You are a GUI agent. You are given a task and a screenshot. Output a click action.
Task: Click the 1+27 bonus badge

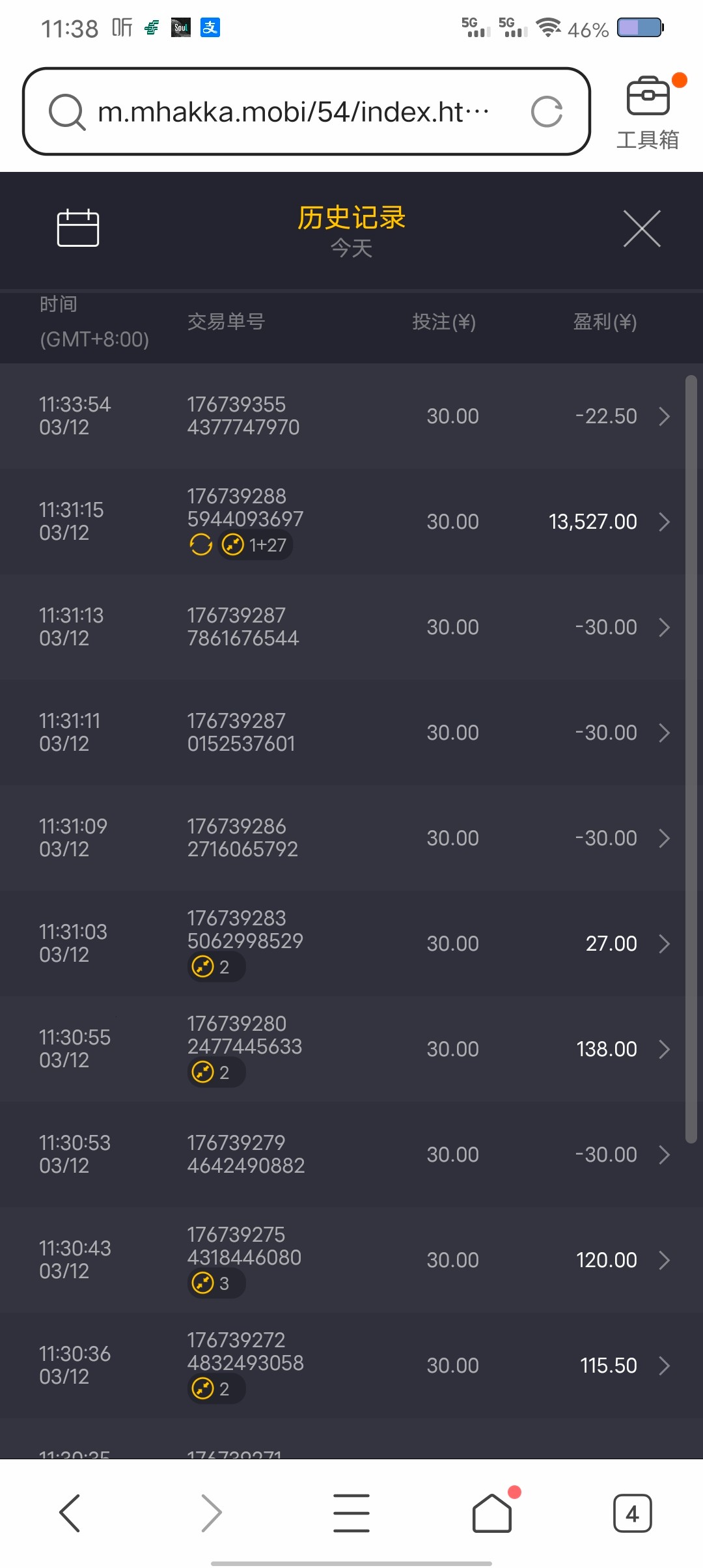(x=255, y=544)
